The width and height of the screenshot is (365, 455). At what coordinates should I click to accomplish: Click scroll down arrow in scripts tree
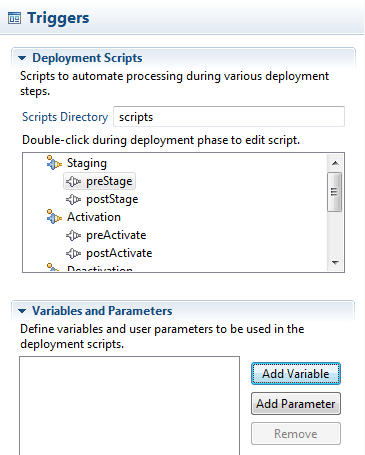335,263
